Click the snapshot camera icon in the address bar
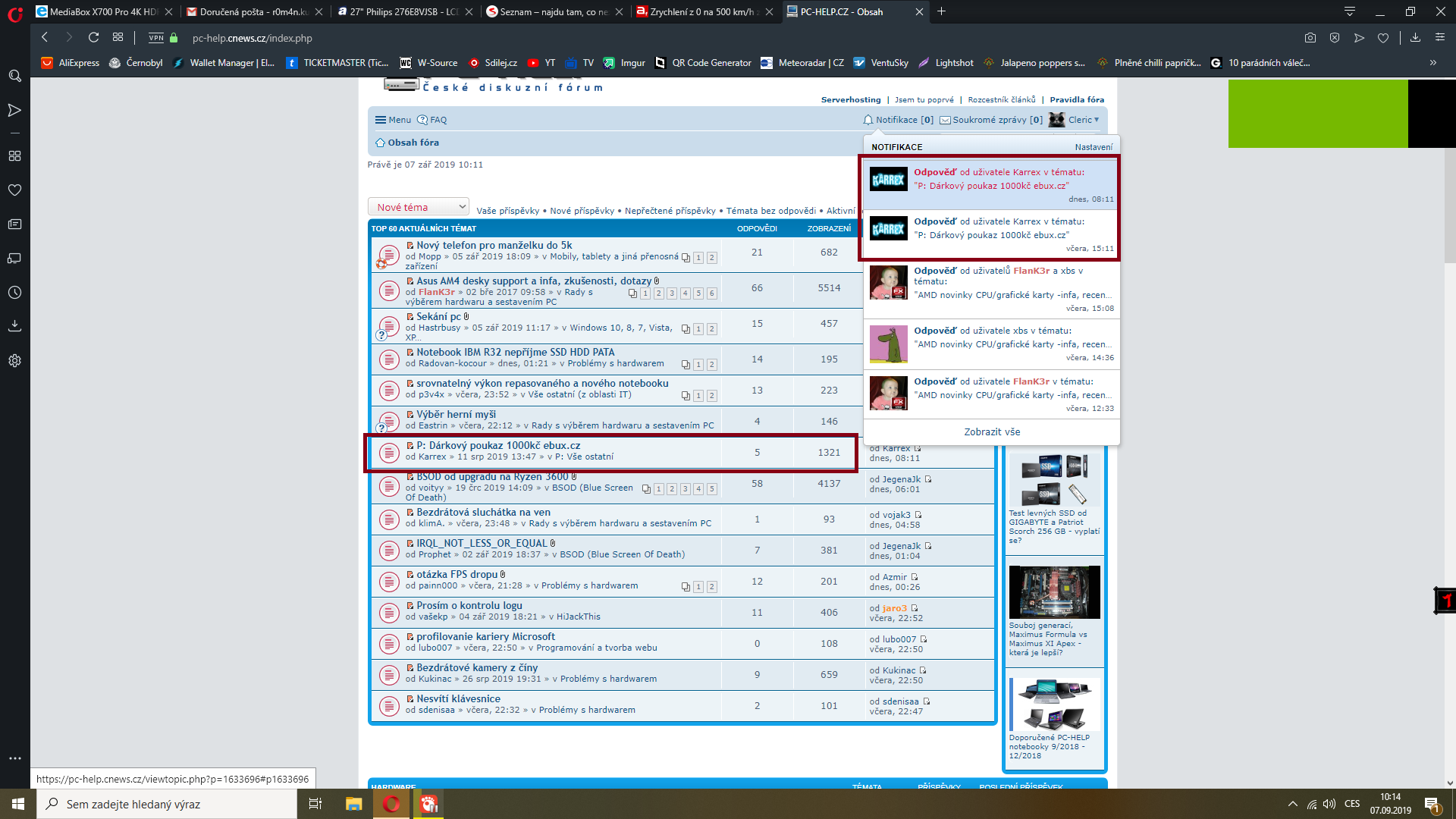Viewport: 1456px width, 819px height. [x=1310, y=37]
